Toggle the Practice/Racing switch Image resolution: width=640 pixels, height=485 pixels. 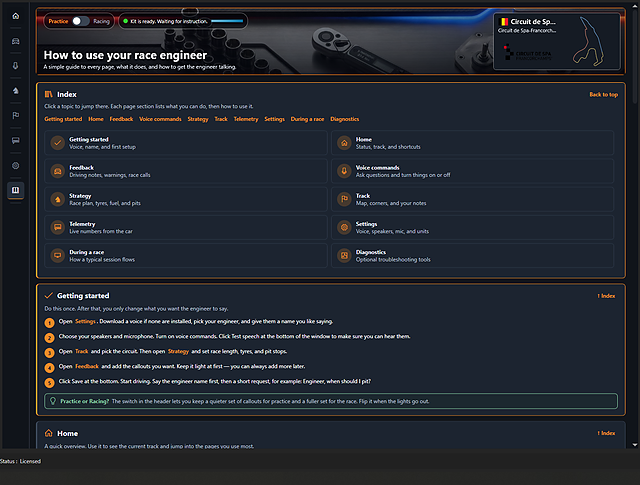click(80, 21)
